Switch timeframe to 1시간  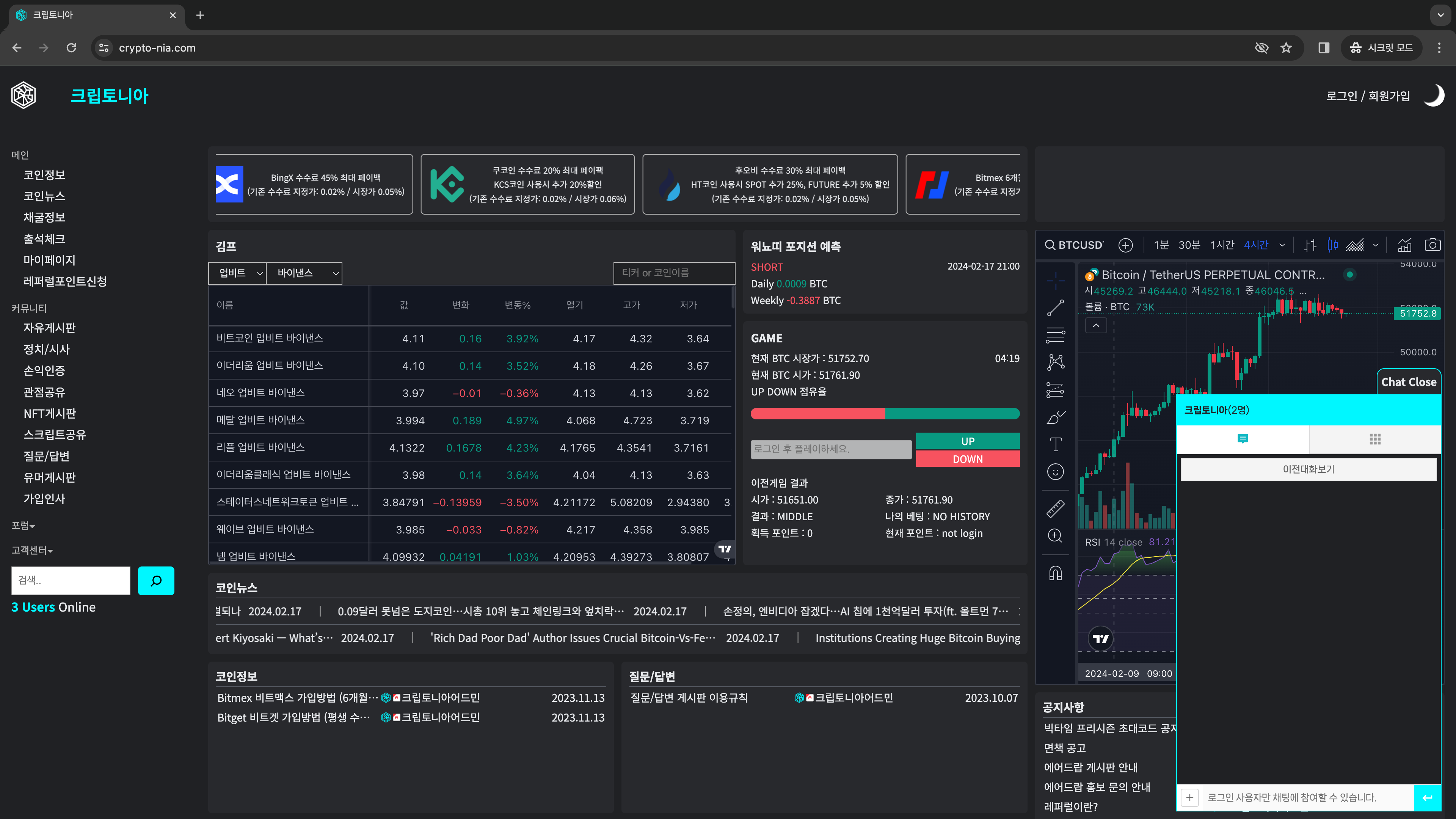[x=1222, y=245]
